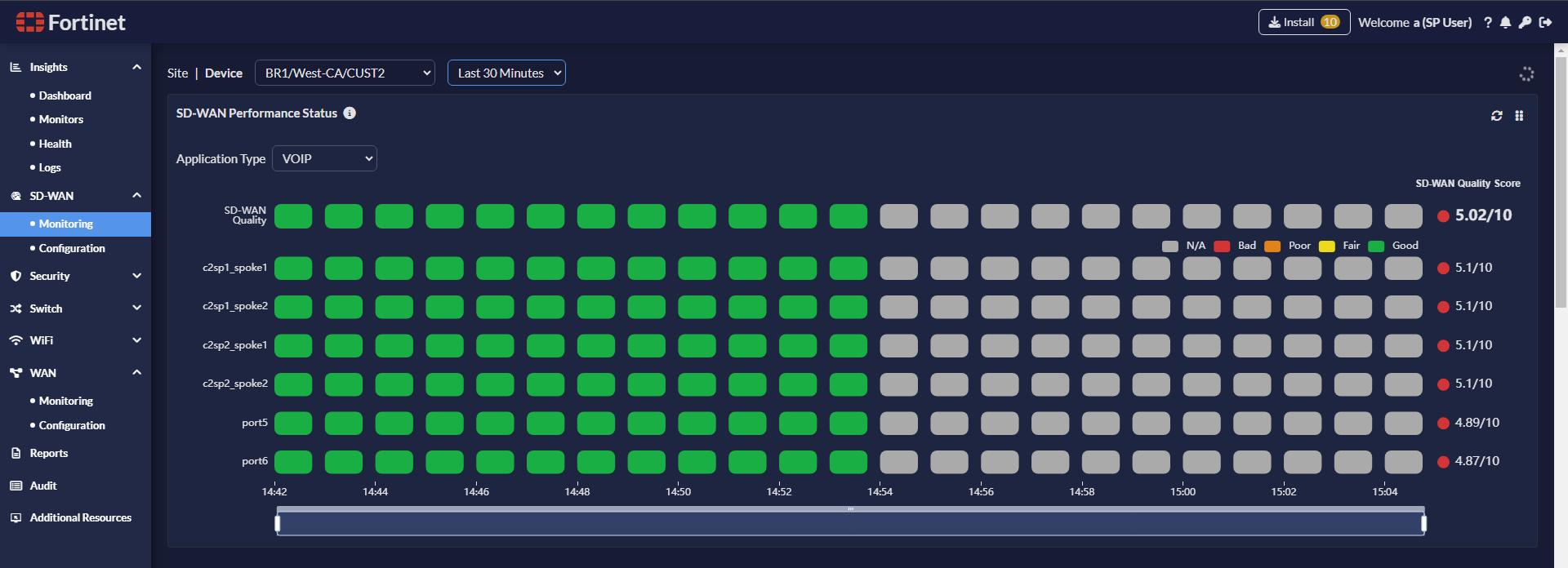Screen dimensions: 1568x568
Task: Click the timeline range left handle
Action: pyautogui.click(x=278, y=523)
